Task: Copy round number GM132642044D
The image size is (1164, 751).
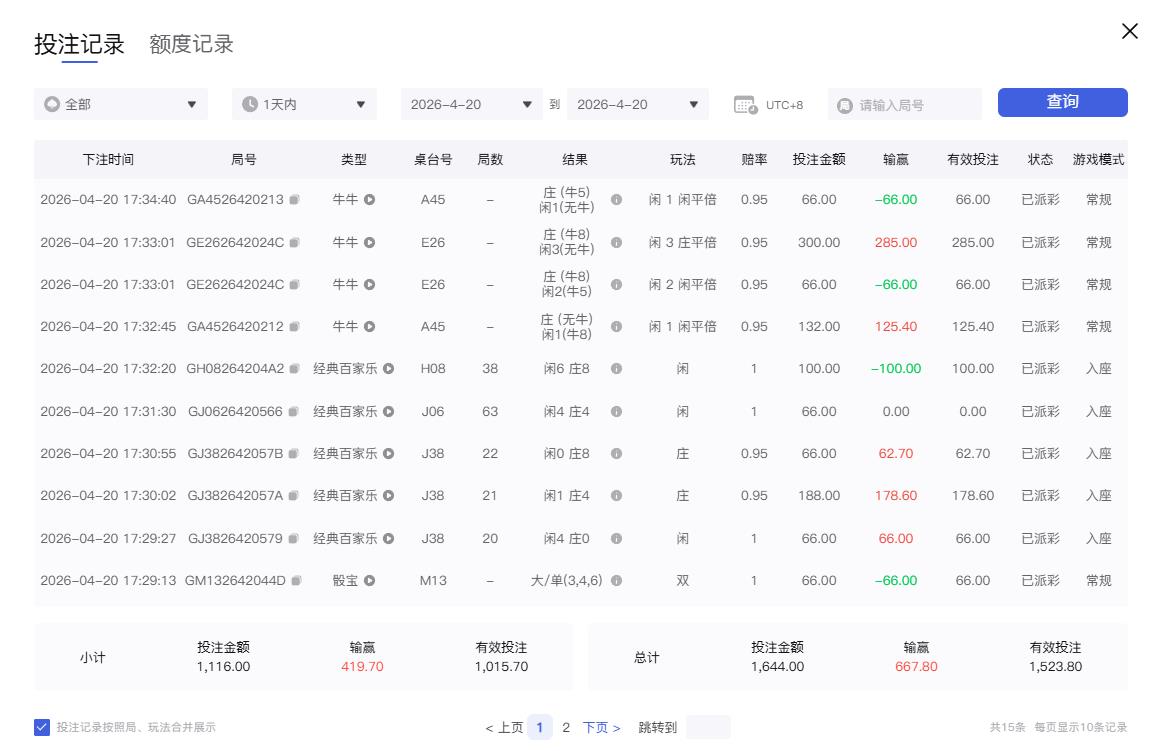Action: pos(296,581)
